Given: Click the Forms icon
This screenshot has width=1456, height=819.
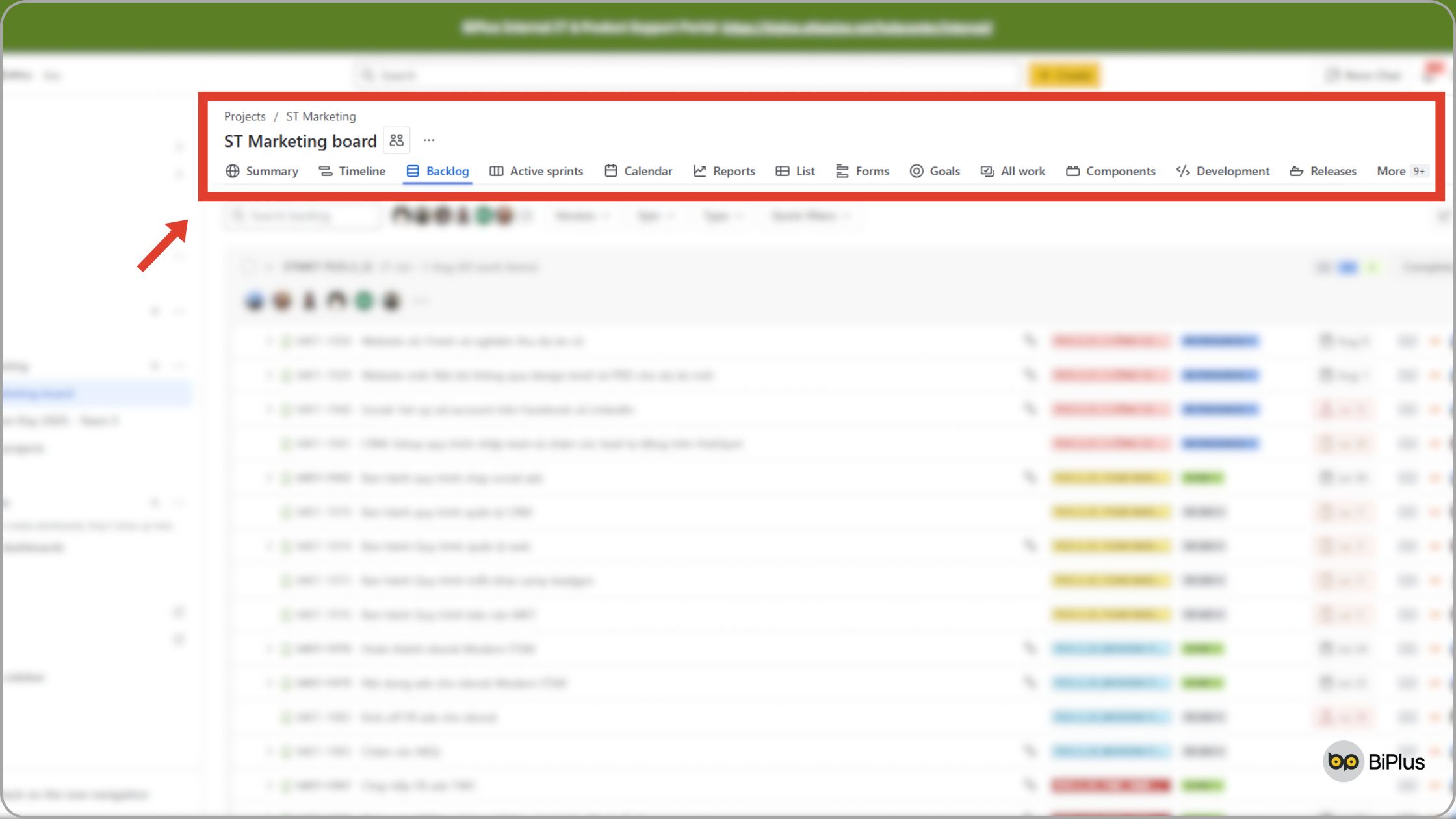Looking at the screenshot, I should pos(842,171).
